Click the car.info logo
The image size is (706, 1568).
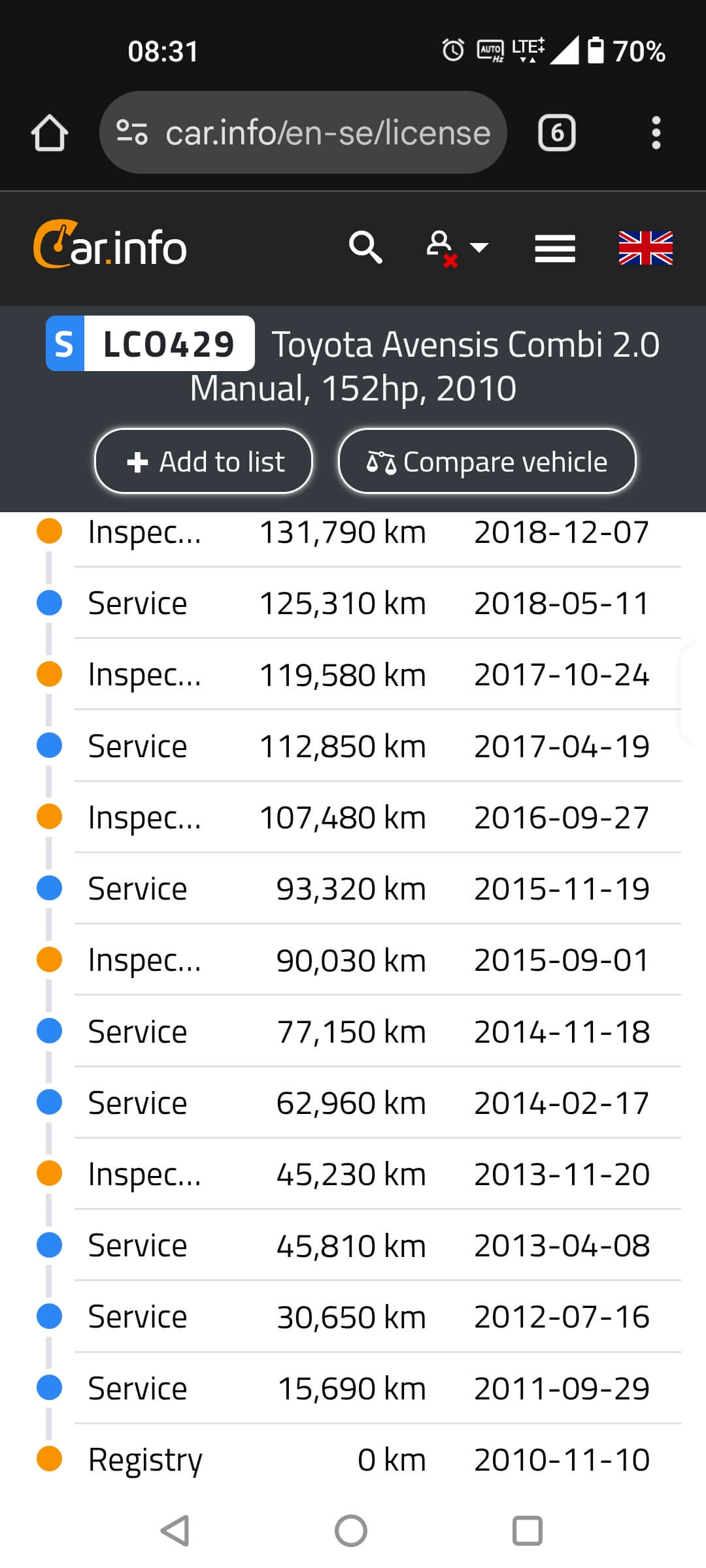pos(110,246)
